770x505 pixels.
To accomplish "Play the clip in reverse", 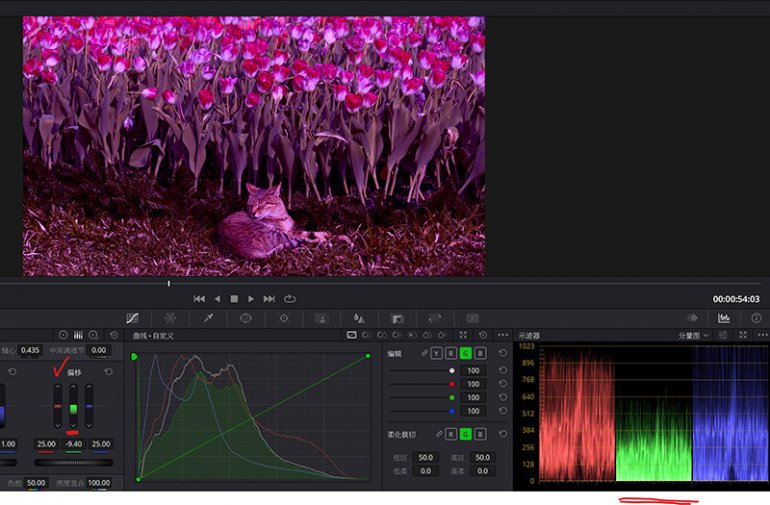I will click(x=217, y=299).
